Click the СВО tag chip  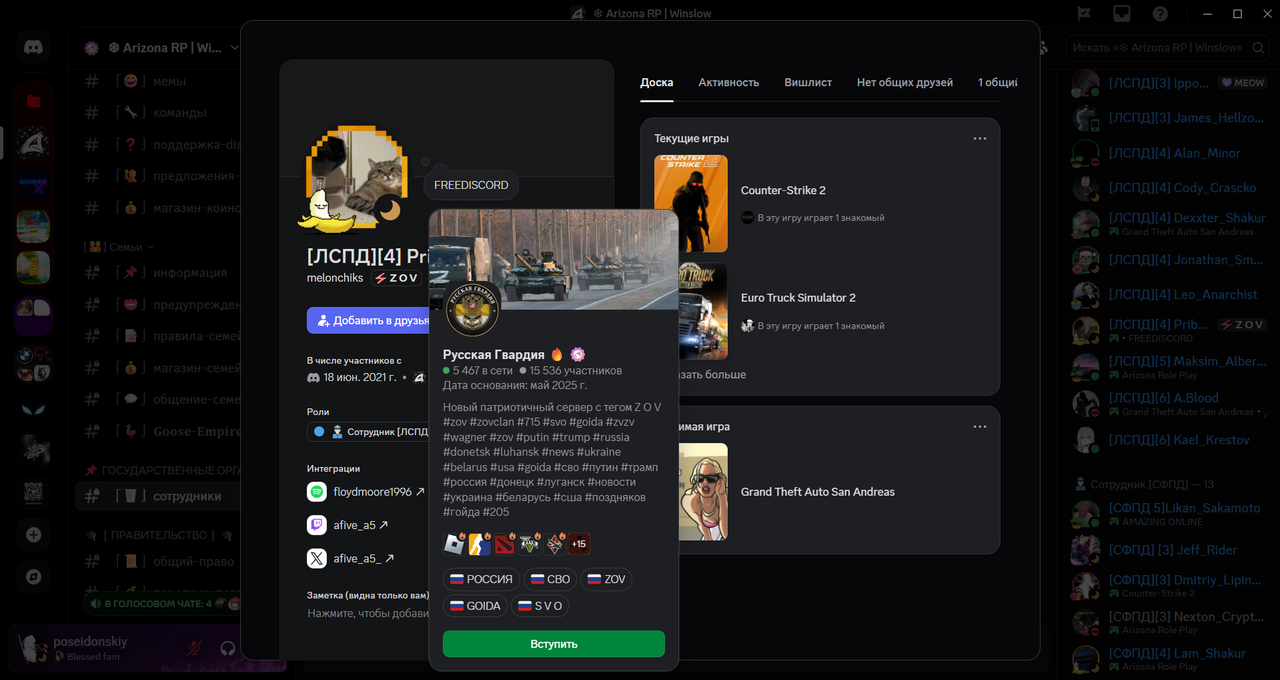pos(550,579)
